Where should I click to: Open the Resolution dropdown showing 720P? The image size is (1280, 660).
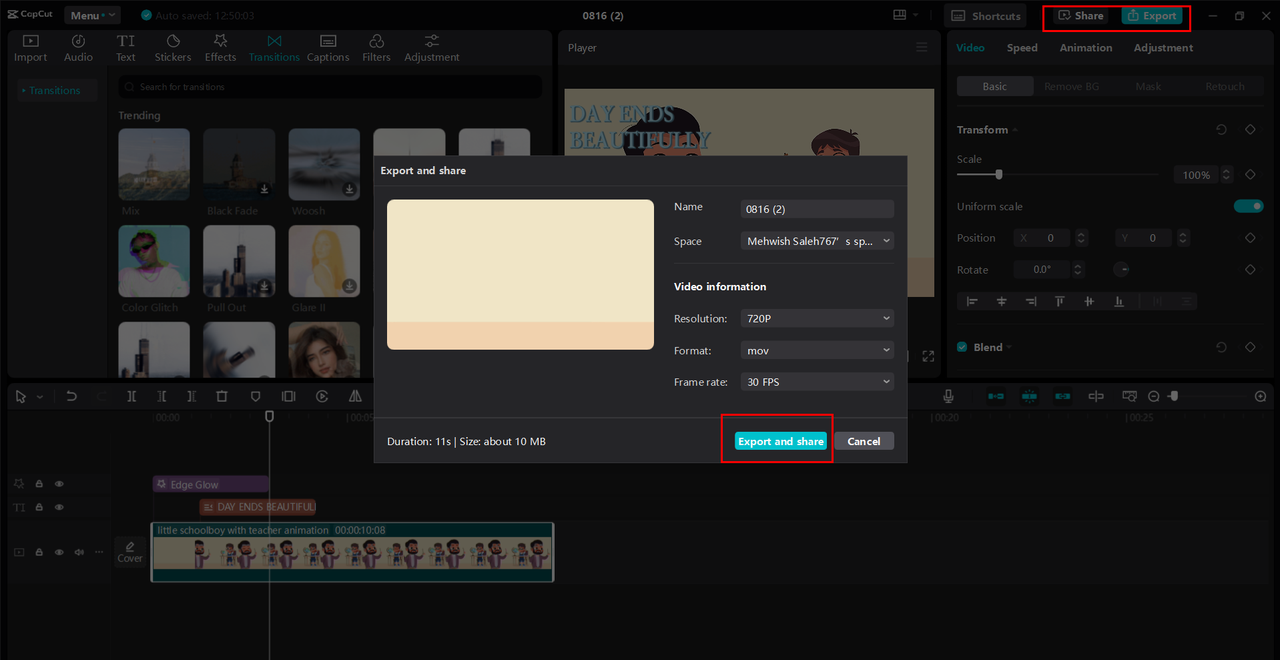click(x=818, y=318)
